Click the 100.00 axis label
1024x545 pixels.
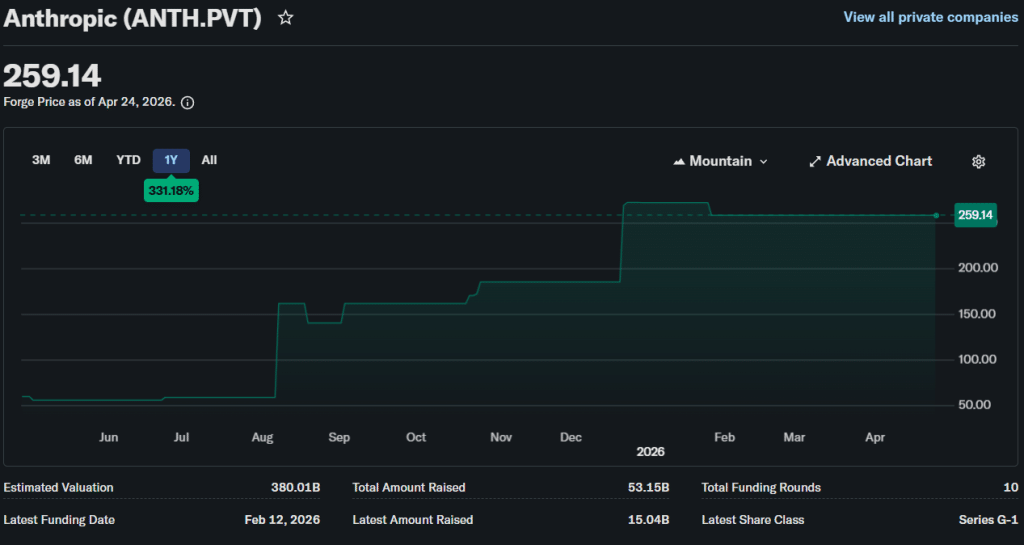(977, 360)
